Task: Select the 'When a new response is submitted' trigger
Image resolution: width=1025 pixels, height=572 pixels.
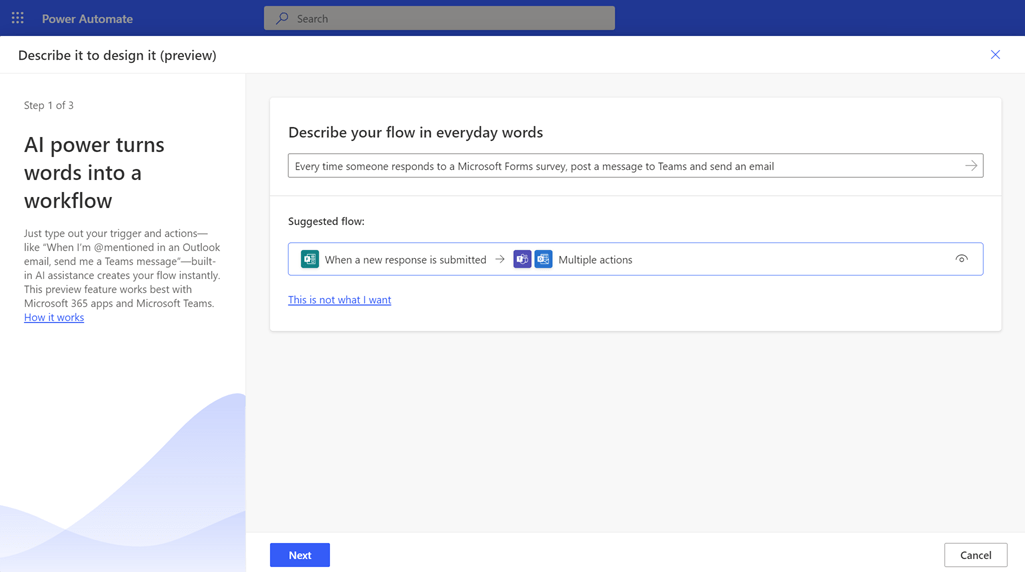Action: pos(405,260)
